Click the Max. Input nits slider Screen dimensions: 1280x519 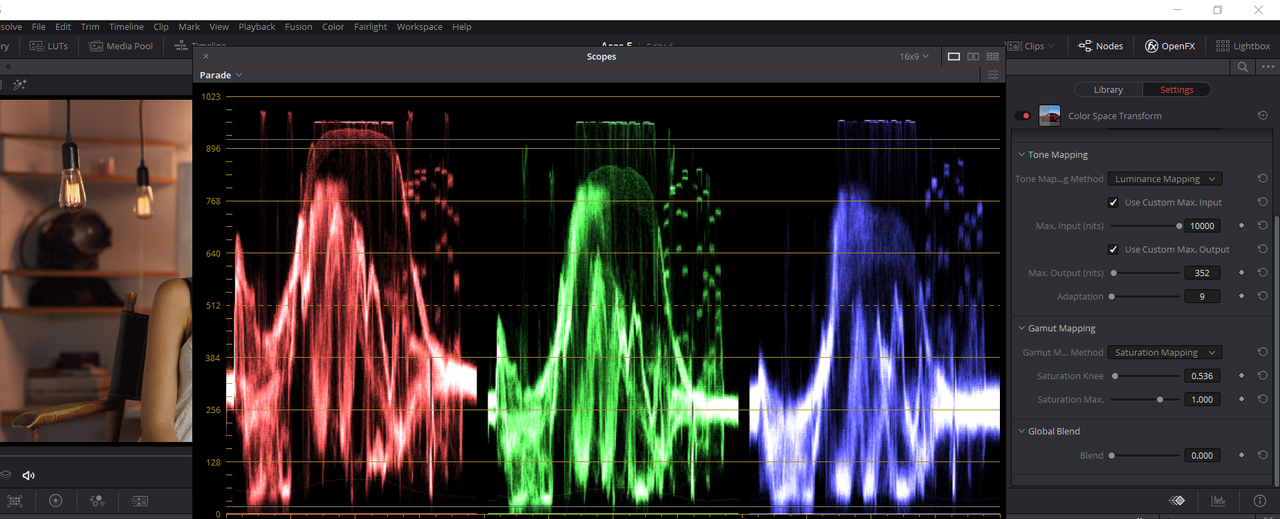coord(1145,226)
